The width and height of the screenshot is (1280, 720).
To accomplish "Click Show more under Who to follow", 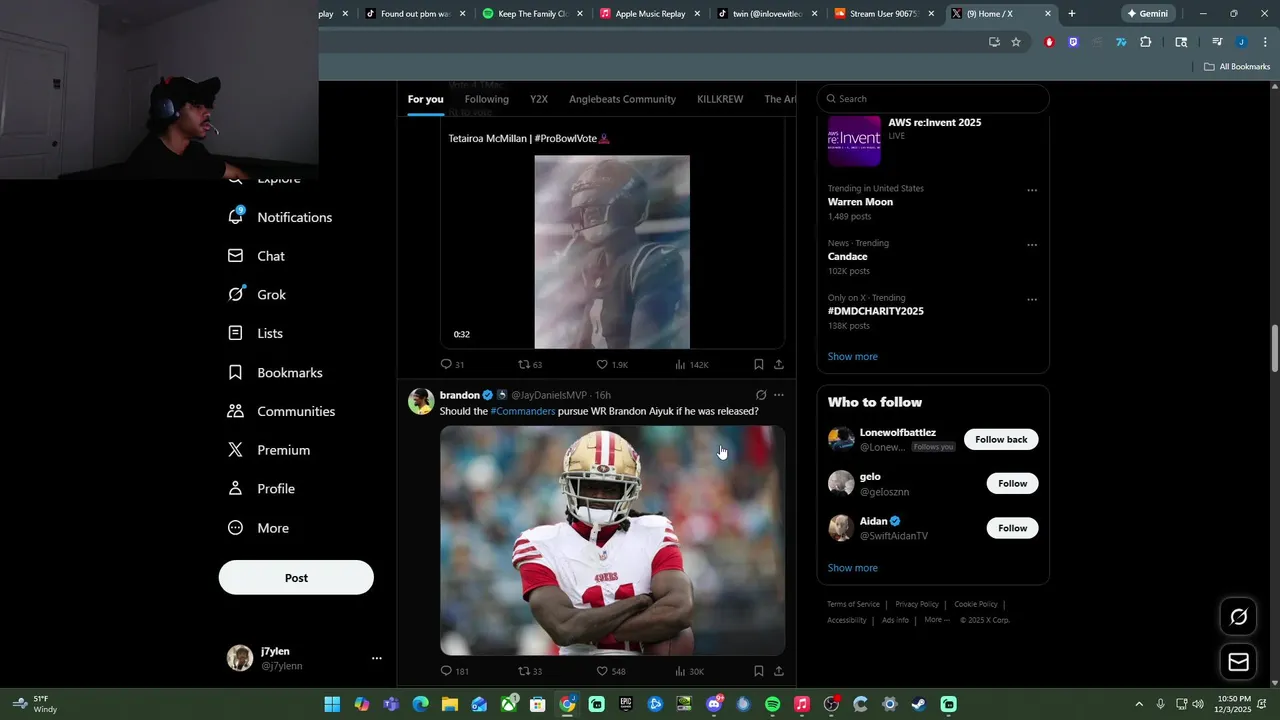I will 853,568.
